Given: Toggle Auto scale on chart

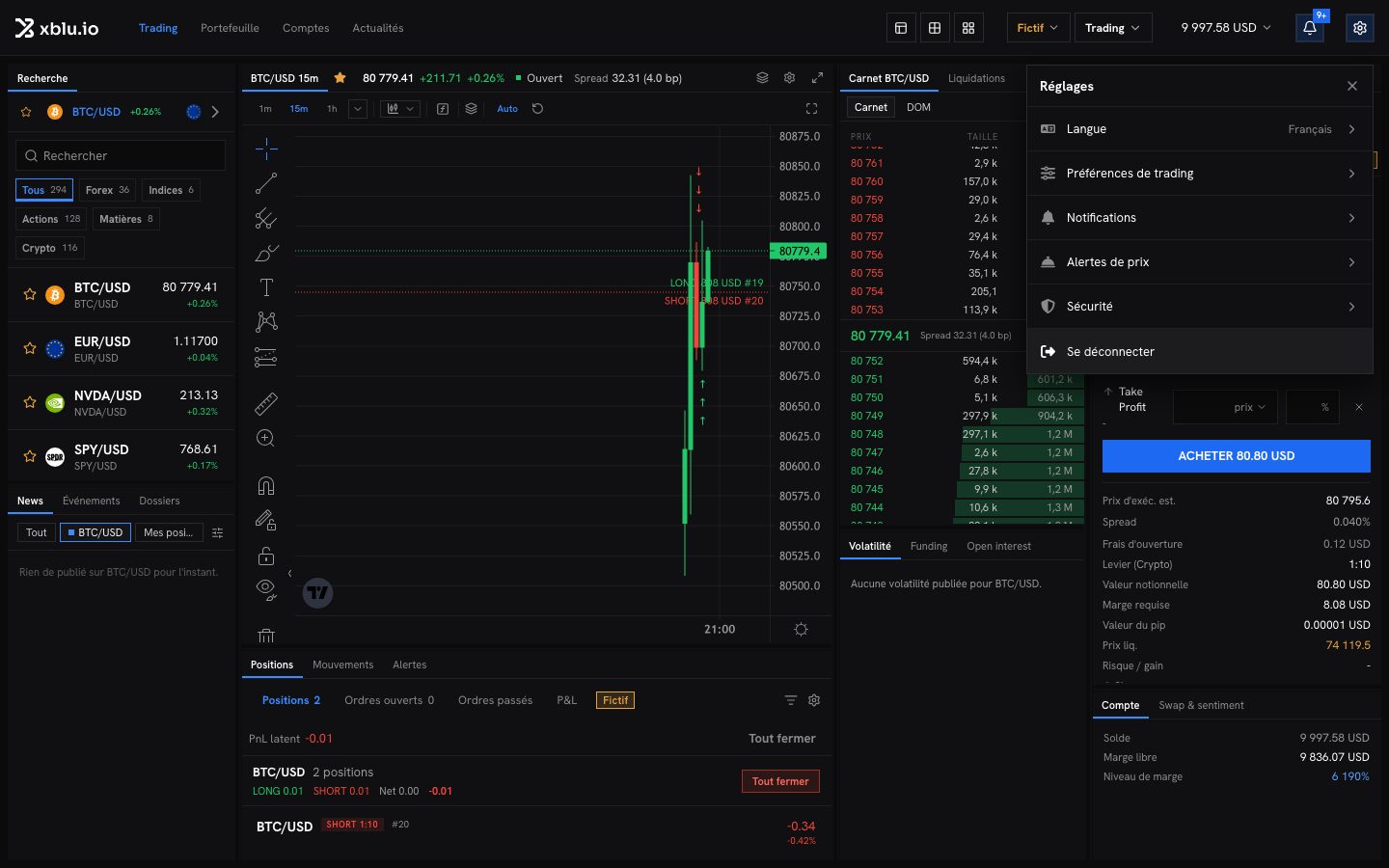Looking at the screenshot, I should coord(507,109).
